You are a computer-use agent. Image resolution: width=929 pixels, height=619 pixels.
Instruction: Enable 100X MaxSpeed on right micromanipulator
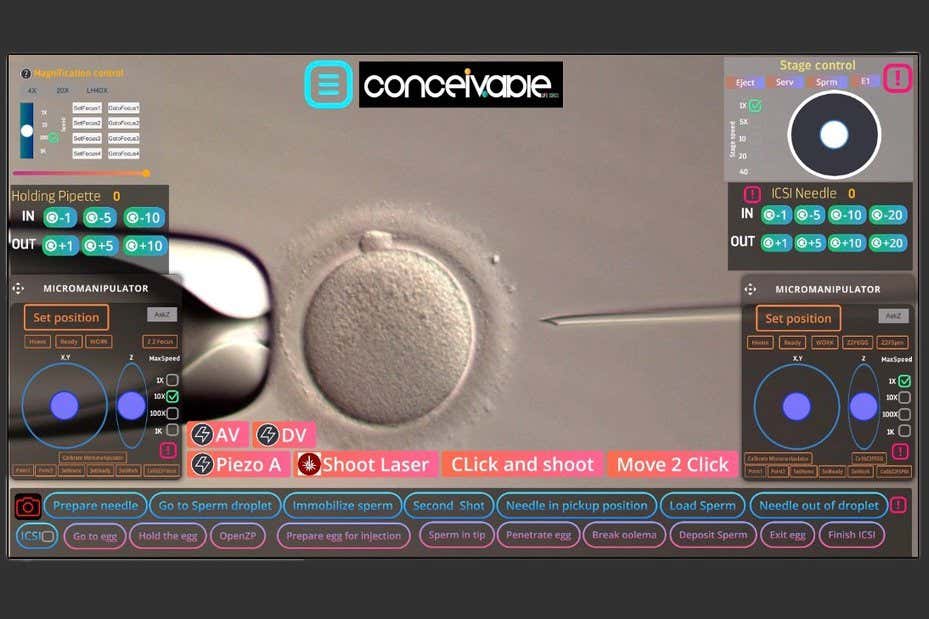click(x=904, y=414)
